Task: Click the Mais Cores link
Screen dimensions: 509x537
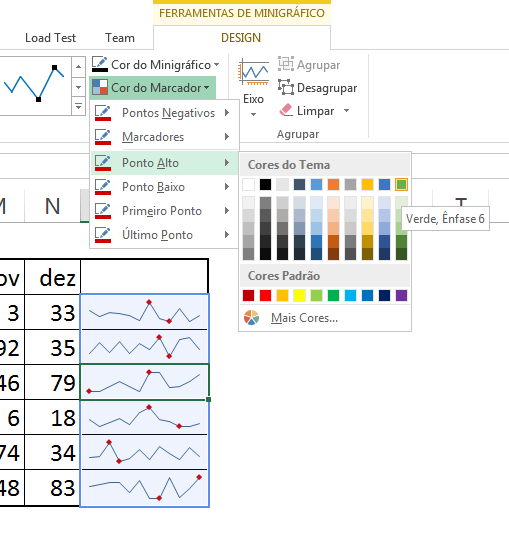Action: pyautogui.click(x=304, y=318)
